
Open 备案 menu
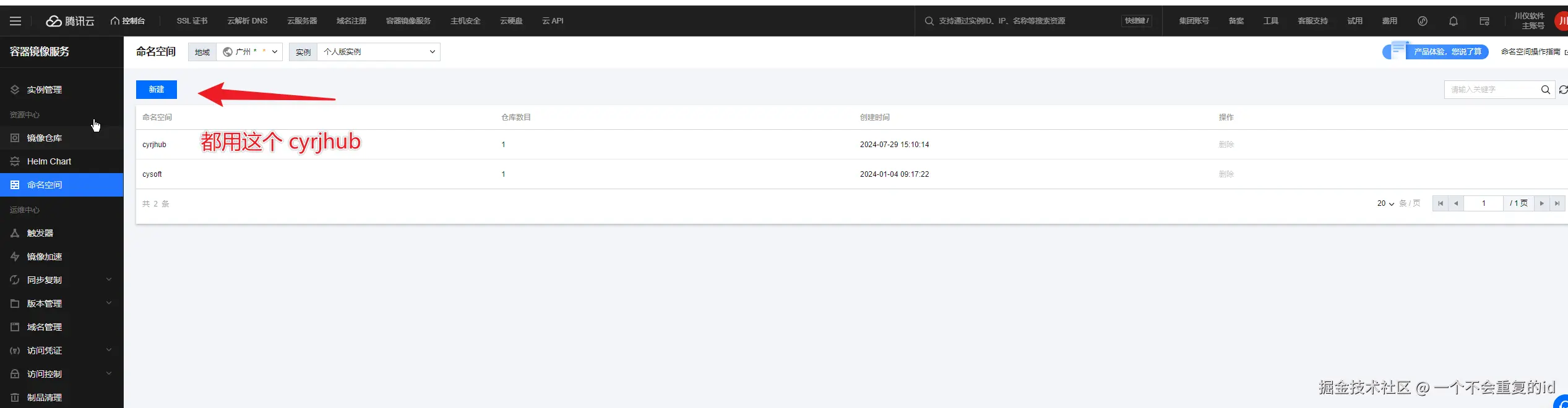coord(1236,21)
